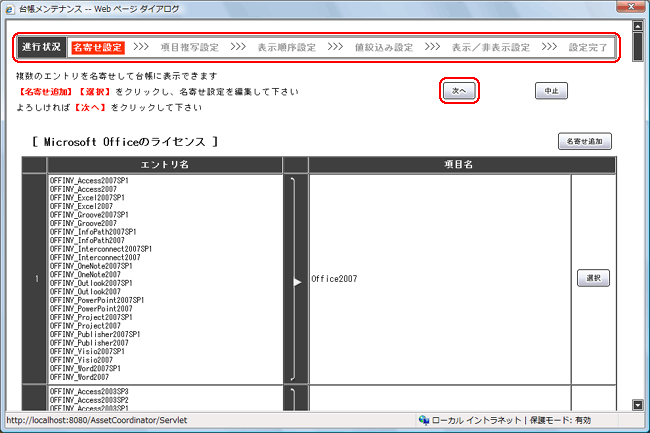This screenshot has height=433, width=650.
Task: Select entry OFFINV_Groove2007
Action: pyautogui.click(x=83, y=223)
